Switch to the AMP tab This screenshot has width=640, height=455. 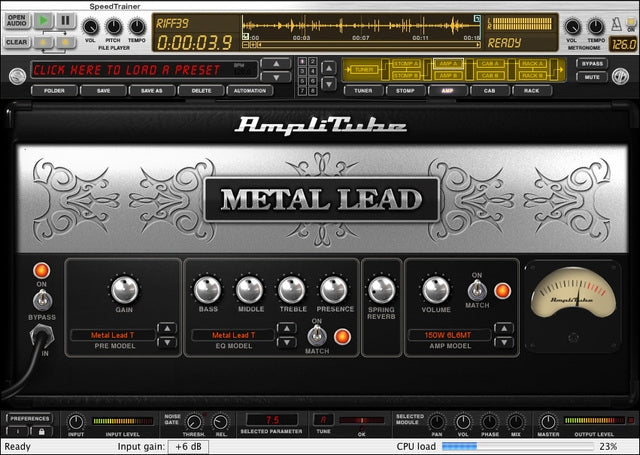tap(448, 91)
